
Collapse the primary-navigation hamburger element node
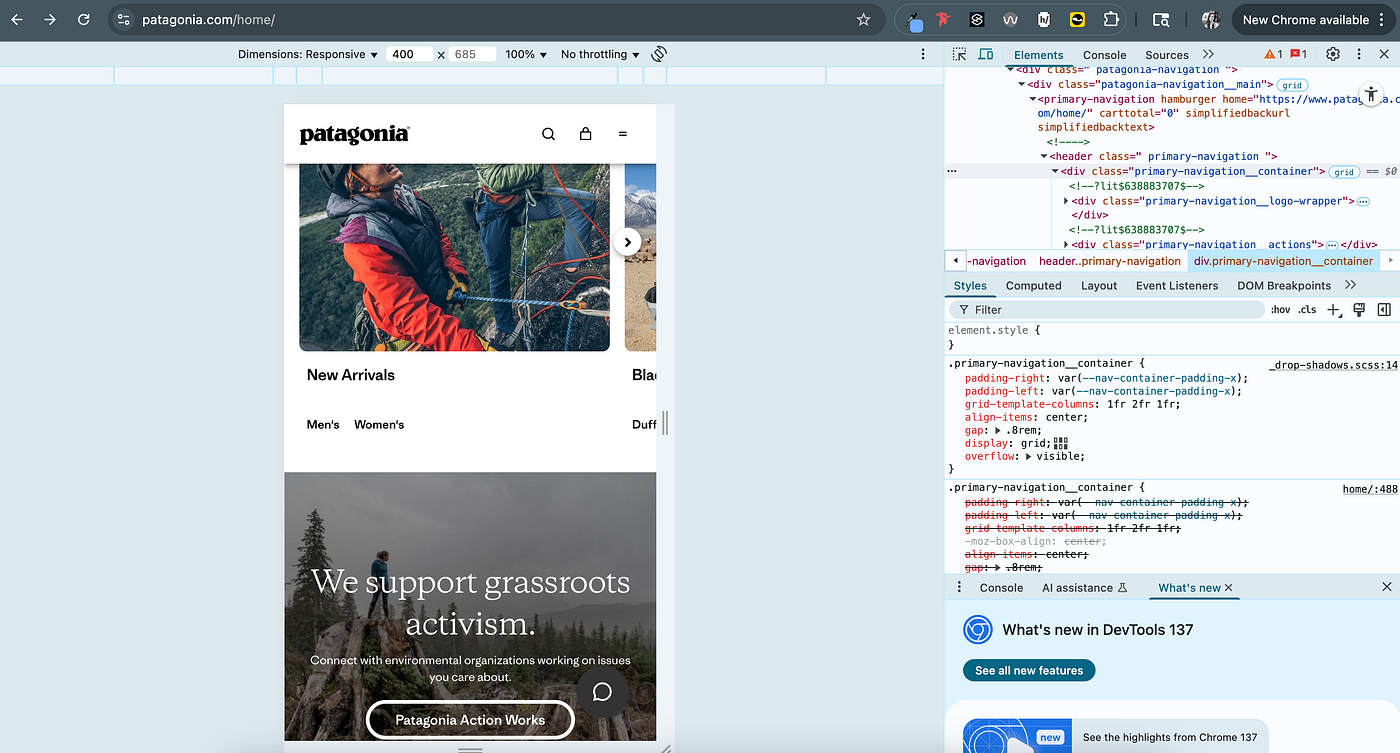click(1033, 99)
